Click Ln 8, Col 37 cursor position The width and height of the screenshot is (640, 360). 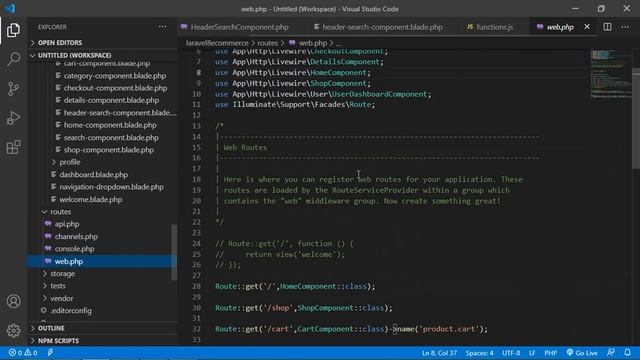[x=439, y=353]
